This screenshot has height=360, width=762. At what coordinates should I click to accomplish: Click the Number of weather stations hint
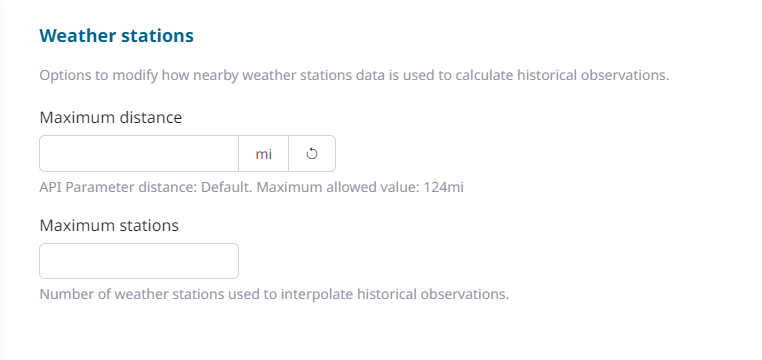point(274,294)
